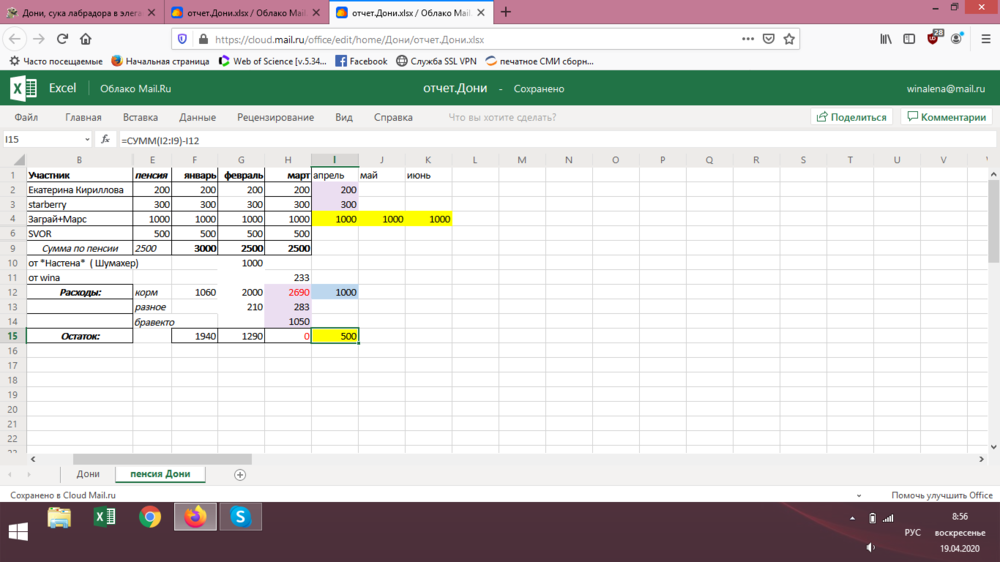This screenshot has width=1000, height=562.
Task: Open the Windows Start menu
Action: pos(18,531)
